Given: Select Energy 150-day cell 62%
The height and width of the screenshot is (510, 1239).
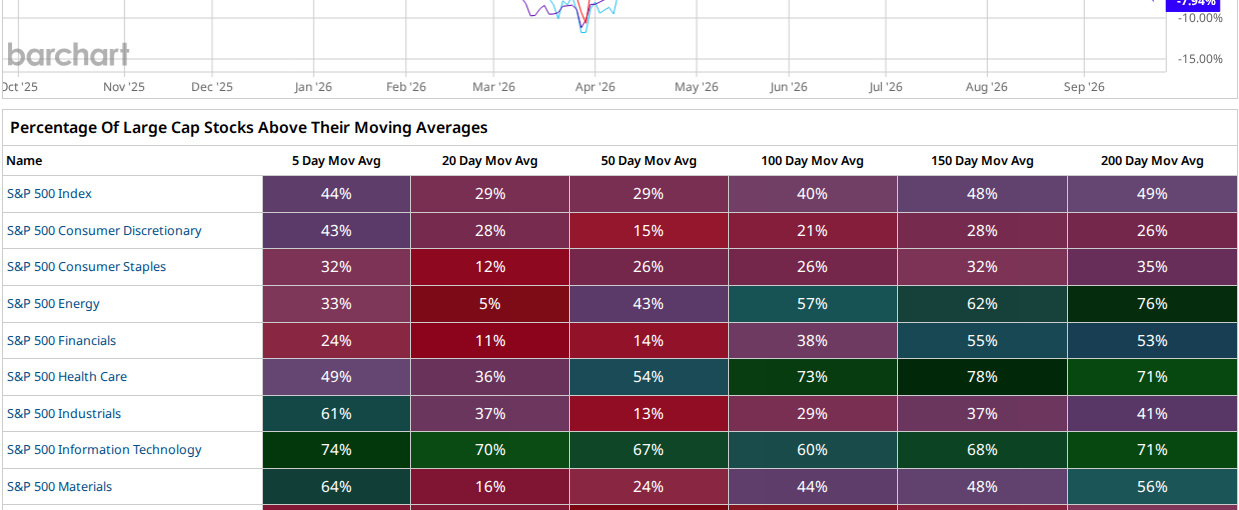Looking at the screenshot, I should [x=982, y=304].
